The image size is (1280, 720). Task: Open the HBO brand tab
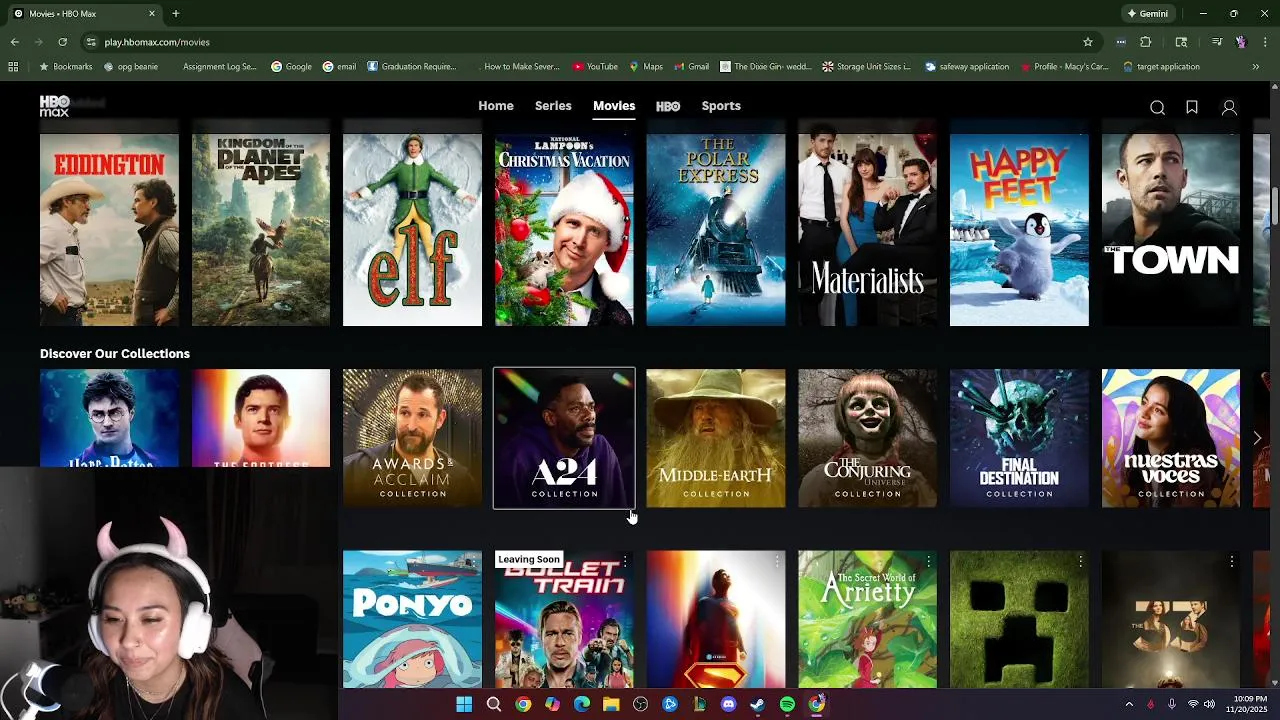pos(668,106)
